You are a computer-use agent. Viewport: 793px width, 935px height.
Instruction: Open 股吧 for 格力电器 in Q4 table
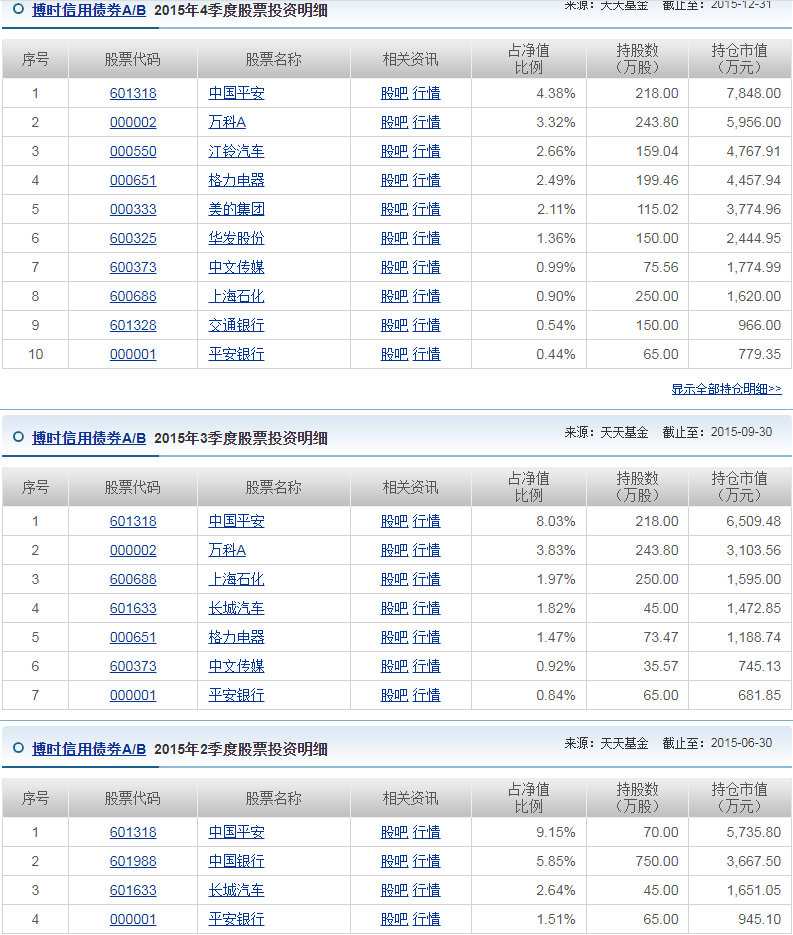[x=394, y=180]
